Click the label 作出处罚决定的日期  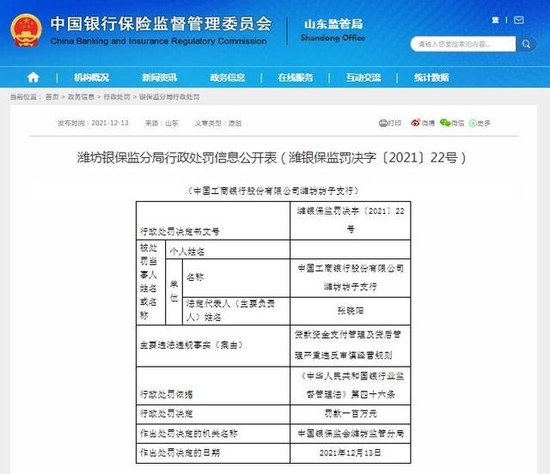pos(180,453)
